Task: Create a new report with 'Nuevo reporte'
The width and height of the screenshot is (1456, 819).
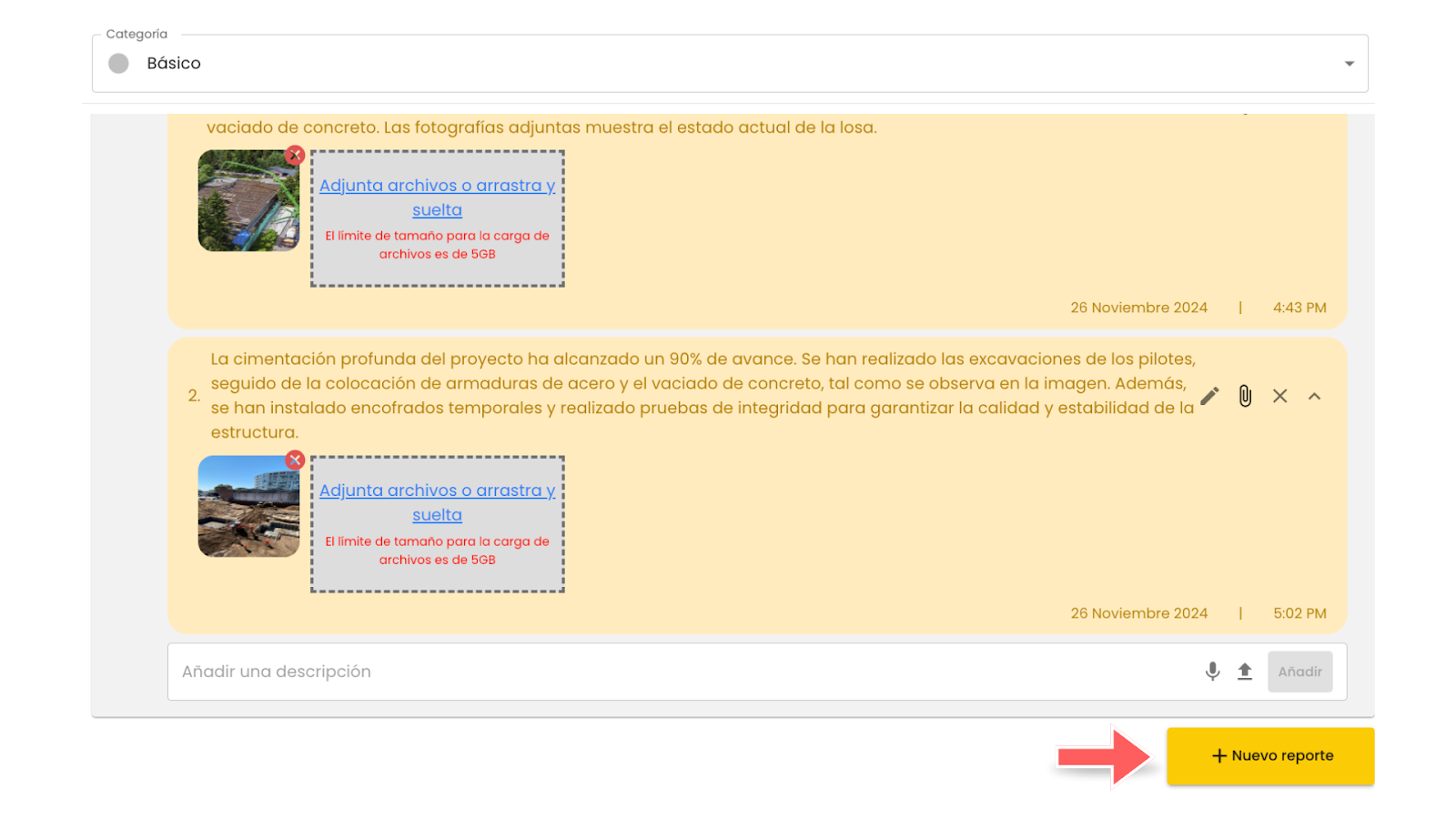Action: click(1270, 756)
